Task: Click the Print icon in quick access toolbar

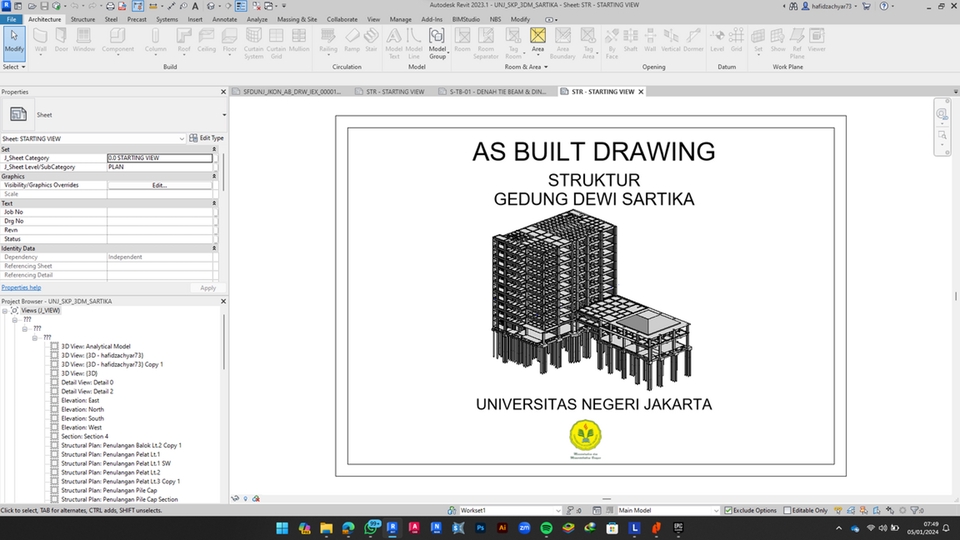Action: (110, 6)
